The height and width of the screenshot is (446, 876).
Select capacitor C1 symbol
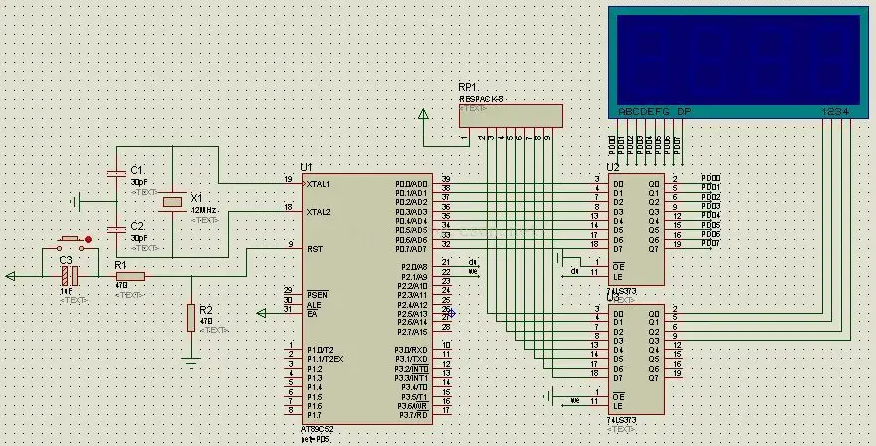point(116,174)
